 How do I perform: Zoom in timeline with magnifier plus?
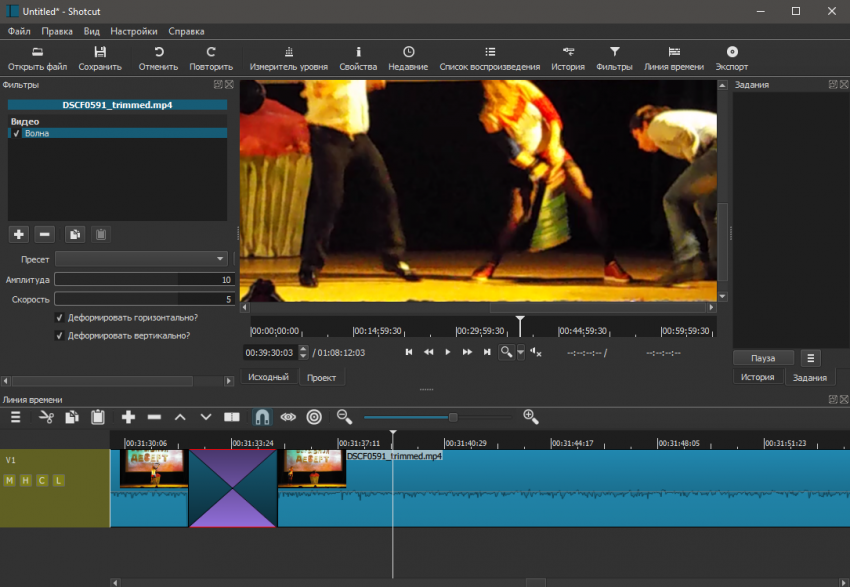click(531, 417)
